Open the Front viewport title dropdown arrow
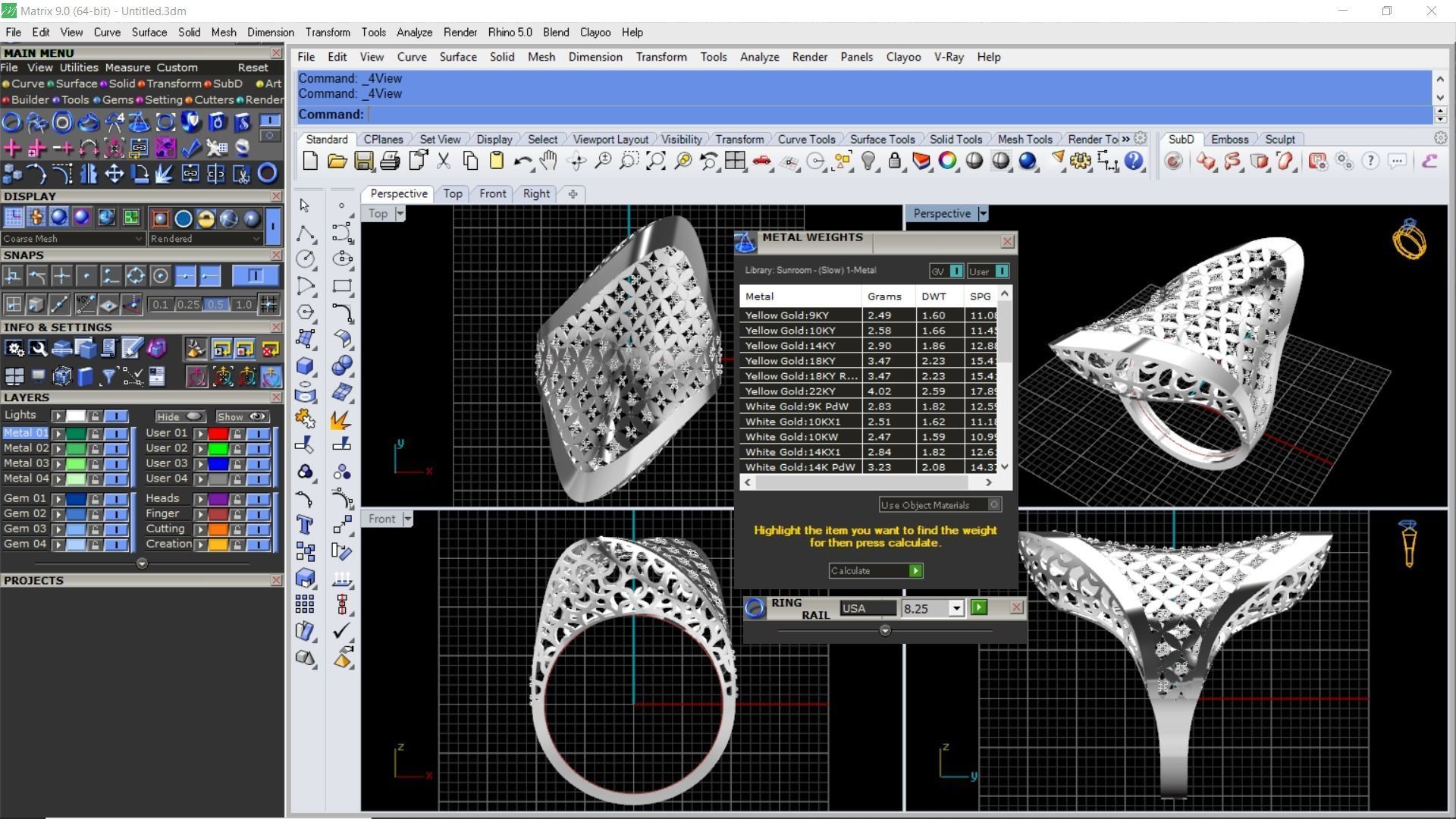This screenshot has width=1456, height=819. point(407,519)
